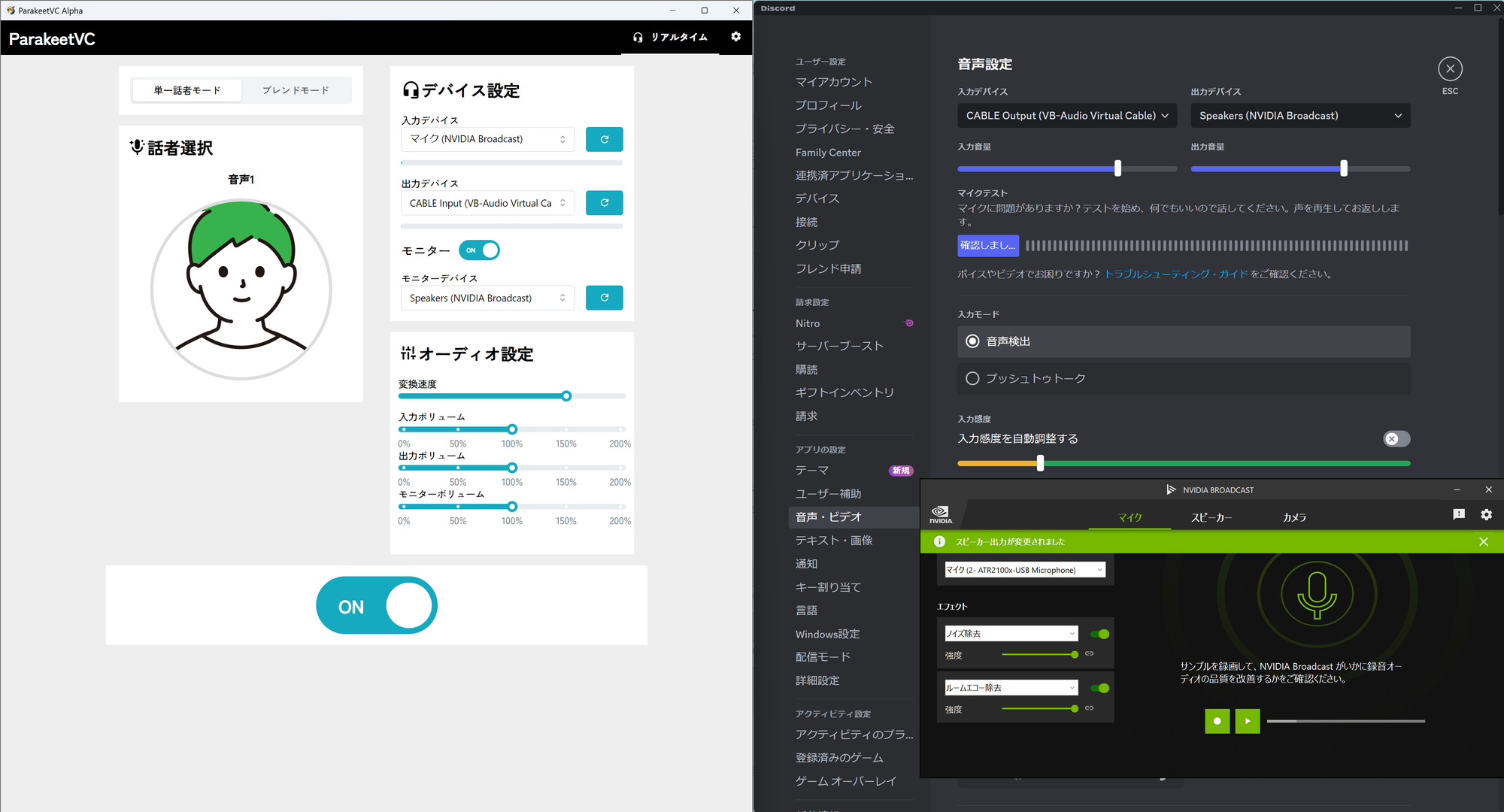Open トラブルシューティング・ガイド link
The height and width of the screenshot is (812, 1504).
coord(1176,274)
